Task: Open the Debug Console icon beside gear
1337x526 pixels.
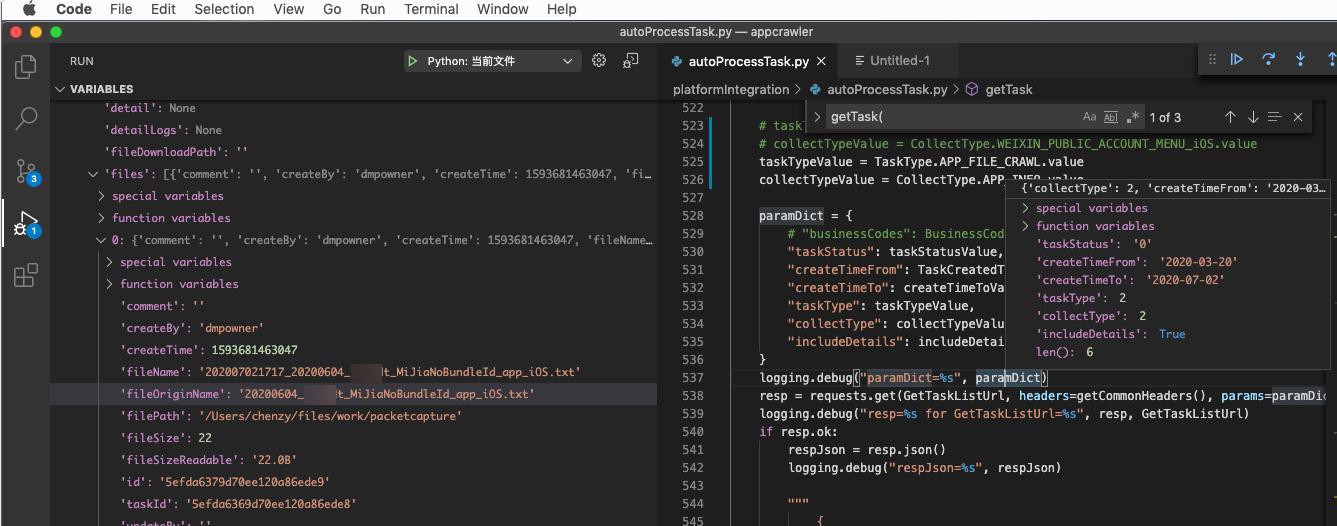Action: point(631,61)
